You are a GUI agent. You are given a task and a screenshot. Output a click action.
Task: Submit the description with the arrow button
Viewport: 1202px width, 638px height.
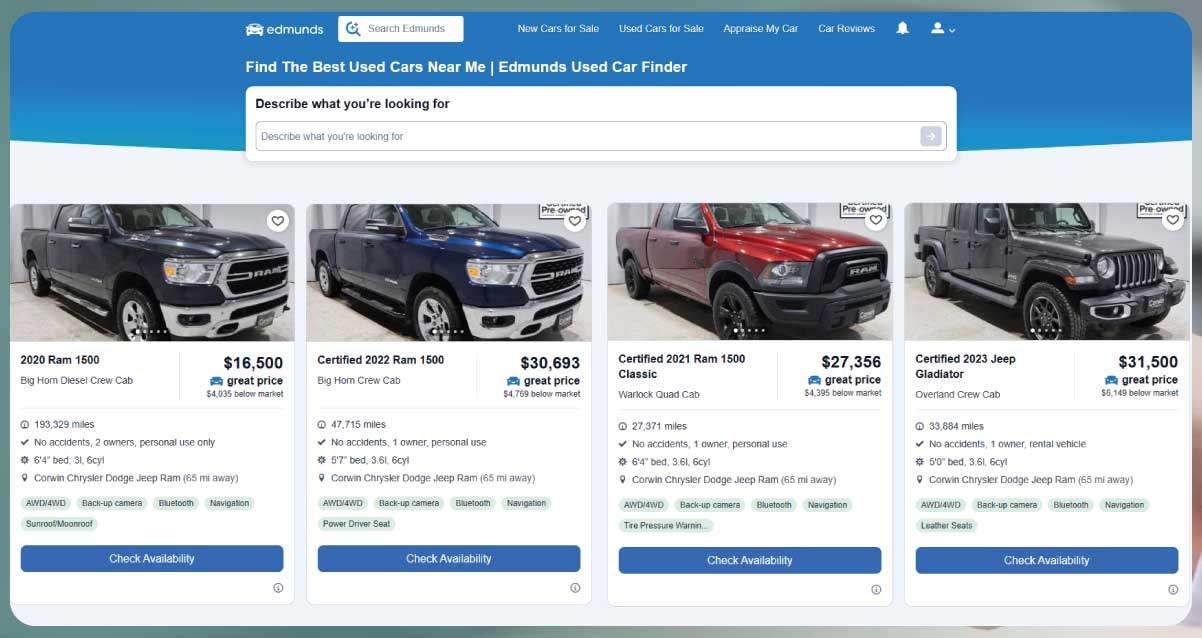point(931,136)
